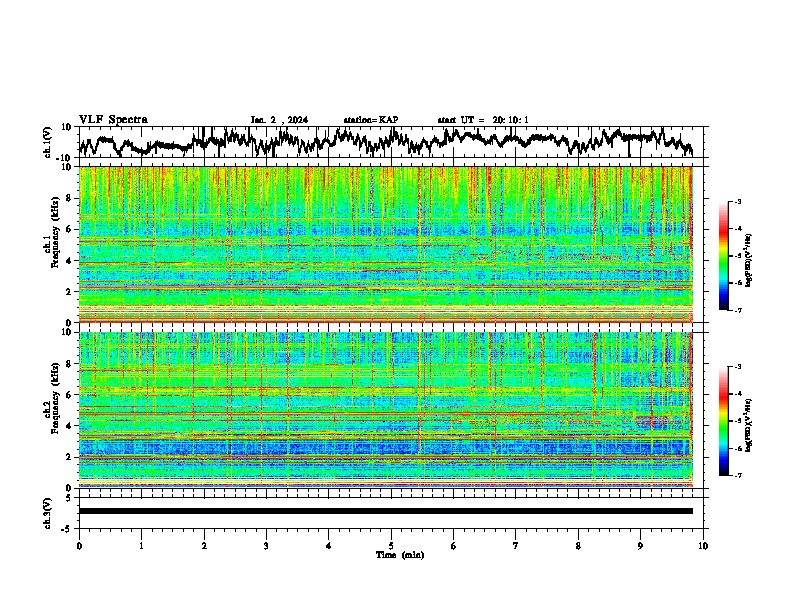Click time axis tick label "10"
The image size is (792, 612).
tap(703, 546)
